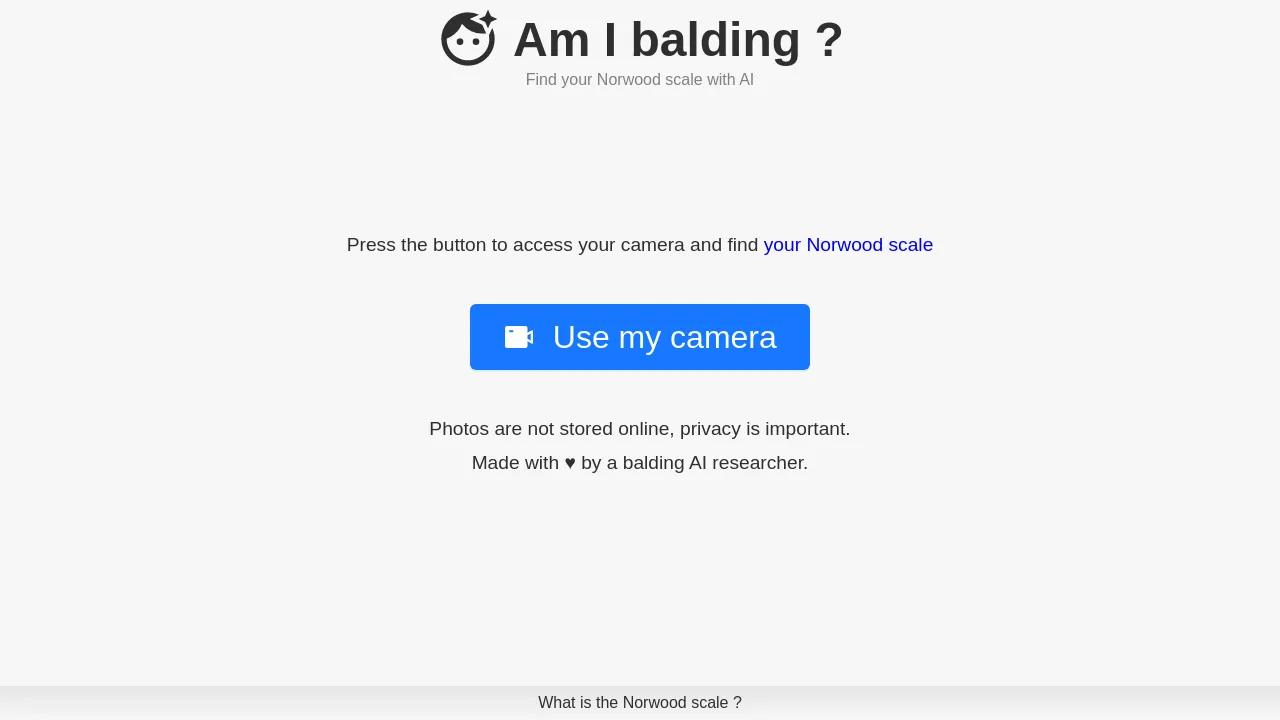Viewport: 1280px width, 720px height.
Task: Click the "Am I balding ?" heading
Action: click(x=677, y=40)
